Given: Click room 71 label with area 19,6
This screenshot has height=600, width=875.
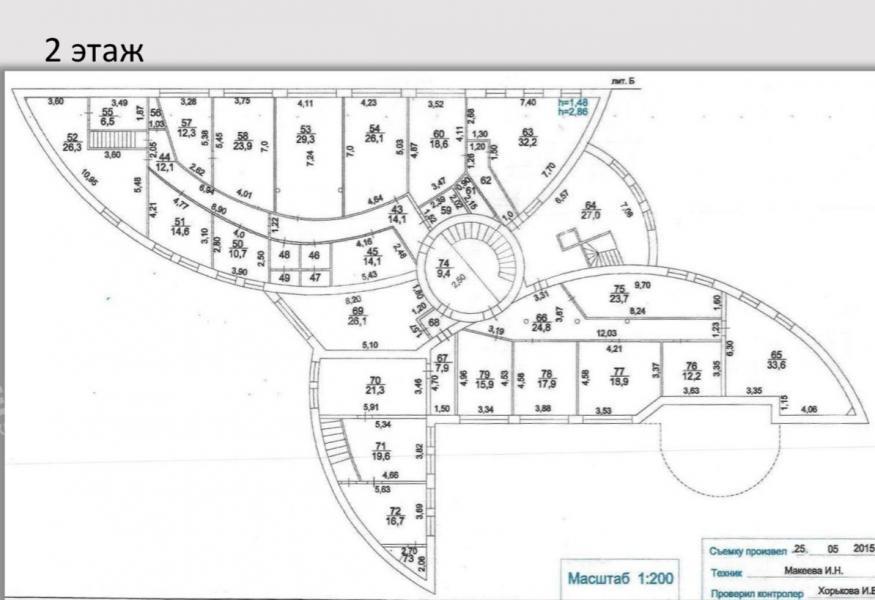Looking at the screenshot, I should pyautogui.click(x=380, y=450).
